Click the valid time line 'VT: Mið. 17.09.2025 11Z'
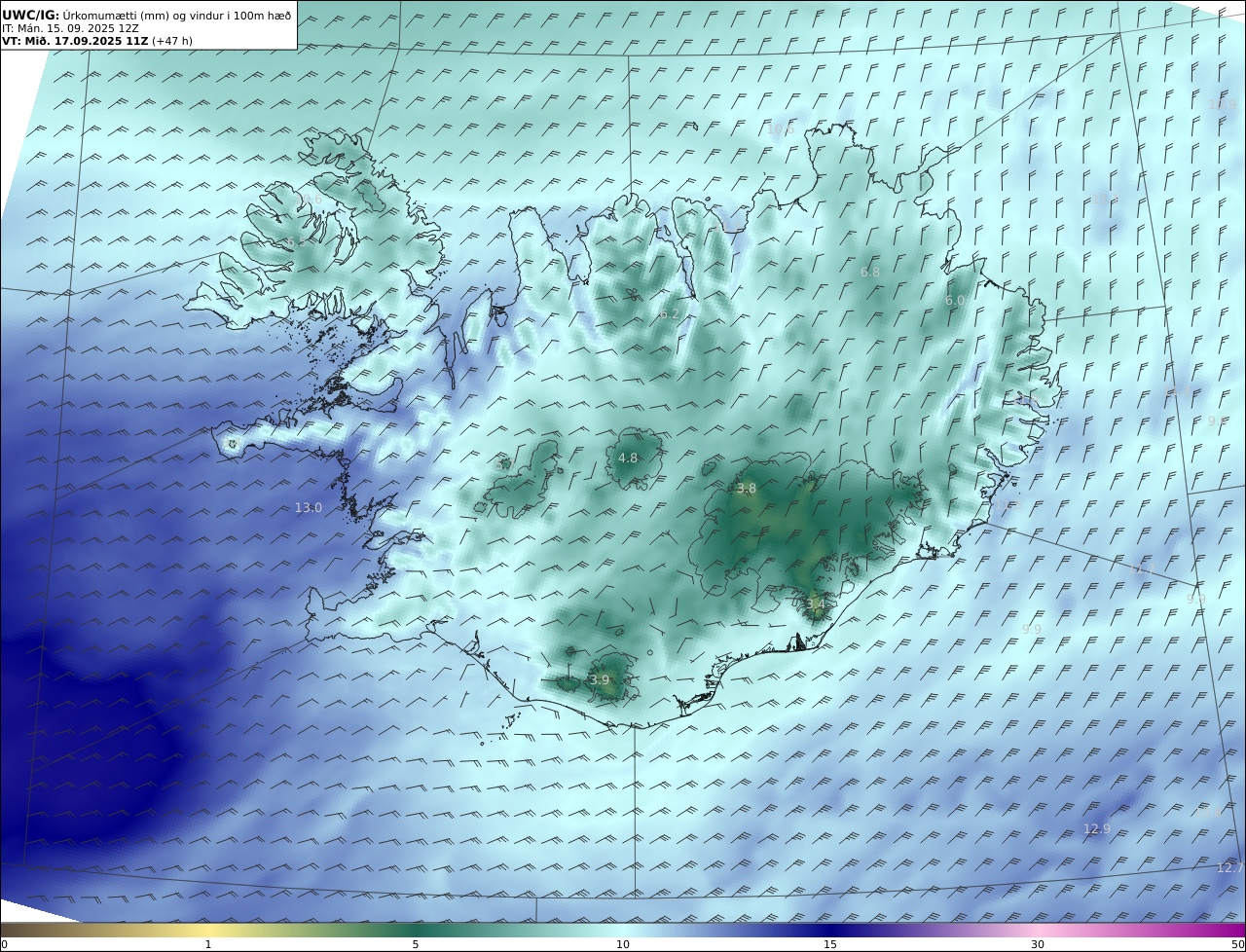The image size is (1246, 952). point(75,42)
